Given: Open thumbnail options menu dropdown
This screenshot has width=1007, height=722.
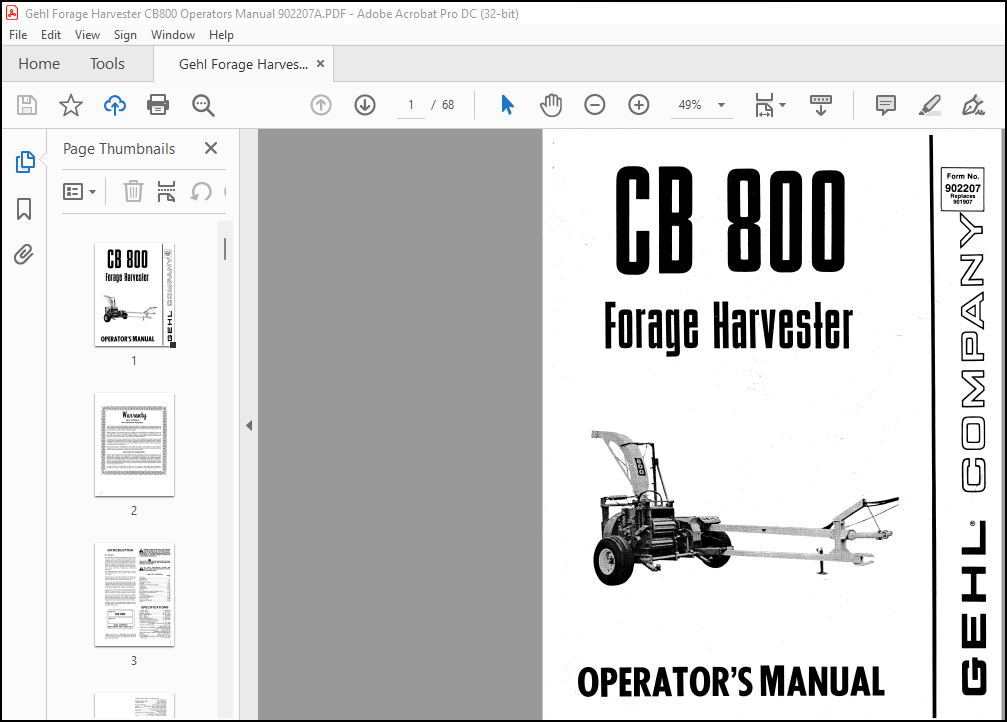Looking at the screenshot, I should pyautogui.click(x=80, y=191).
